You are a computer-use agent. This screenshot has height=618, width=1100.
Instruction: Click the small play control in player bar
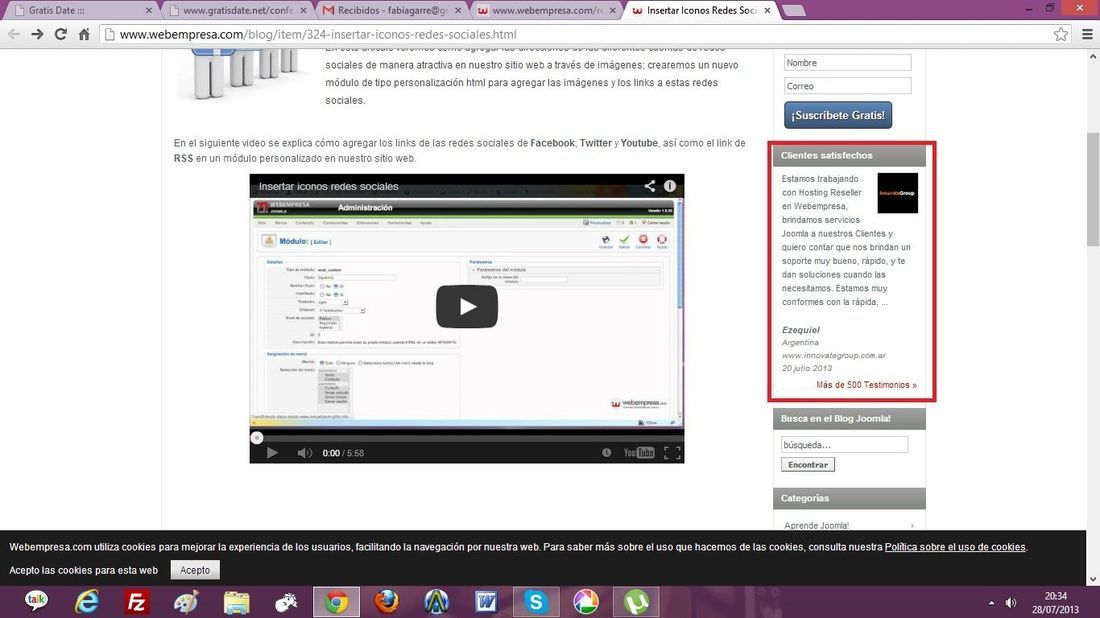click(272, 453)
